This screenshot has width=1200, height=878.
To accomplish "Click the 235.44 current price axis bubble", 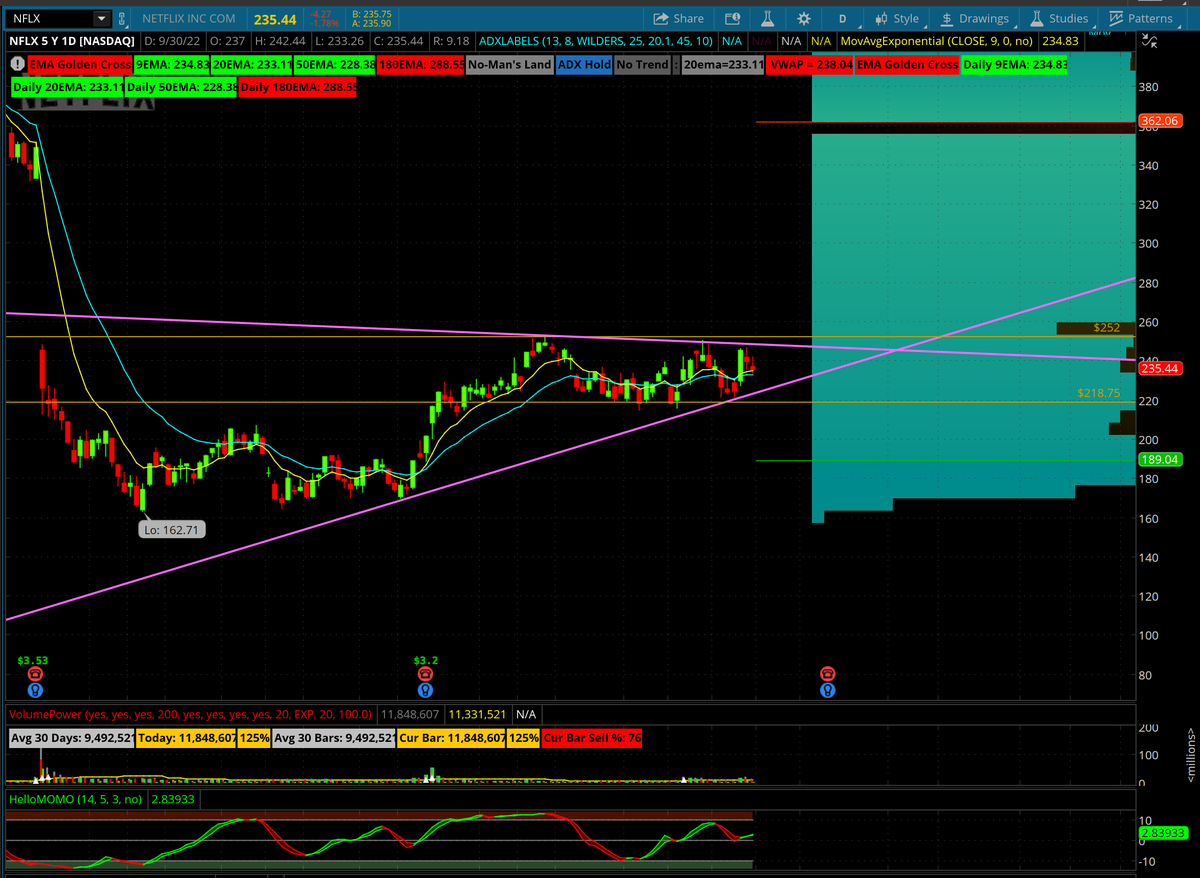I will click(1161, 369).
